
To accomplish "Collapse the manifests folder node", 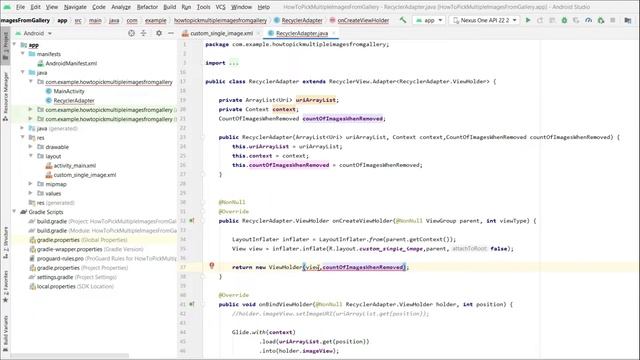I will click(23, 54).
